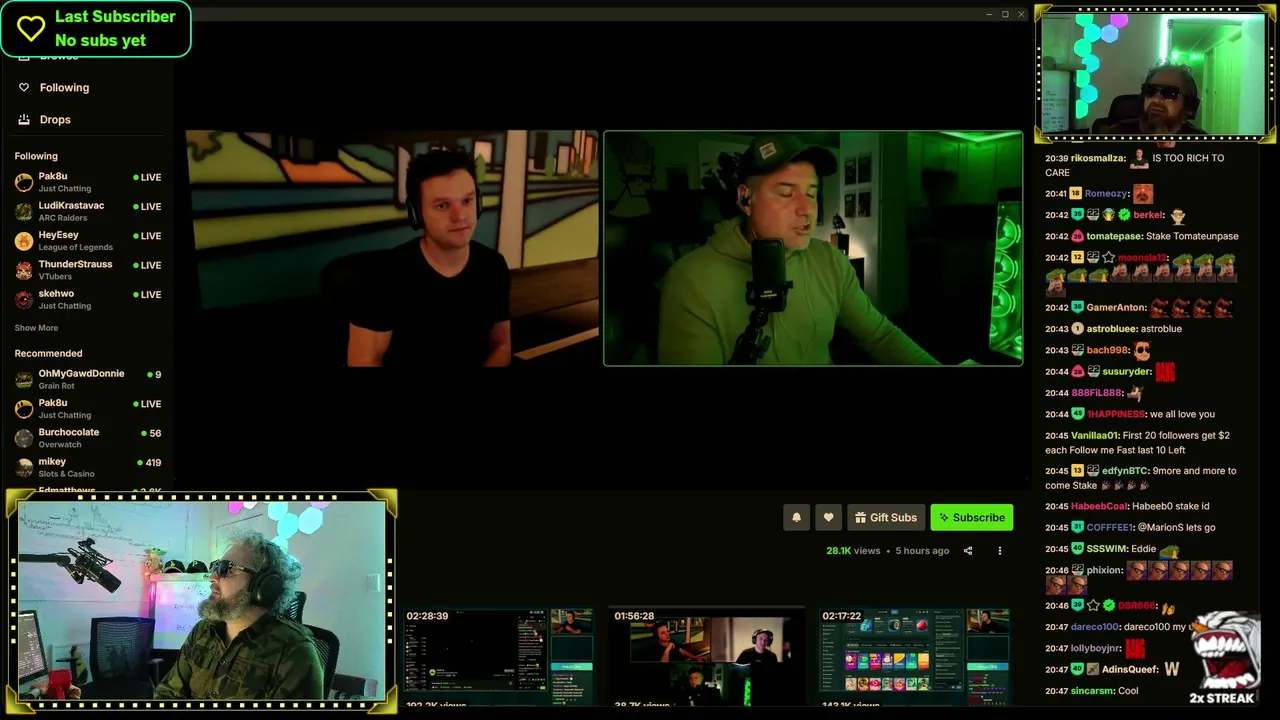This screenshot has width=1280, height=720.
Task: Select chat user SSSWIM
Action: 1106,549
